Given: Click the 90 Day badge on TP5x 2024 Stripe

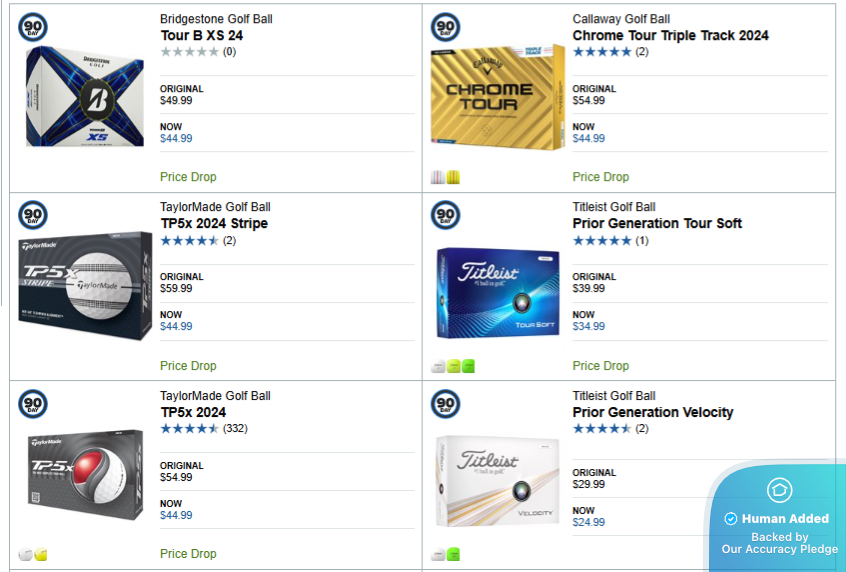Looking at the screenshot, I should [x=33, y=215].
